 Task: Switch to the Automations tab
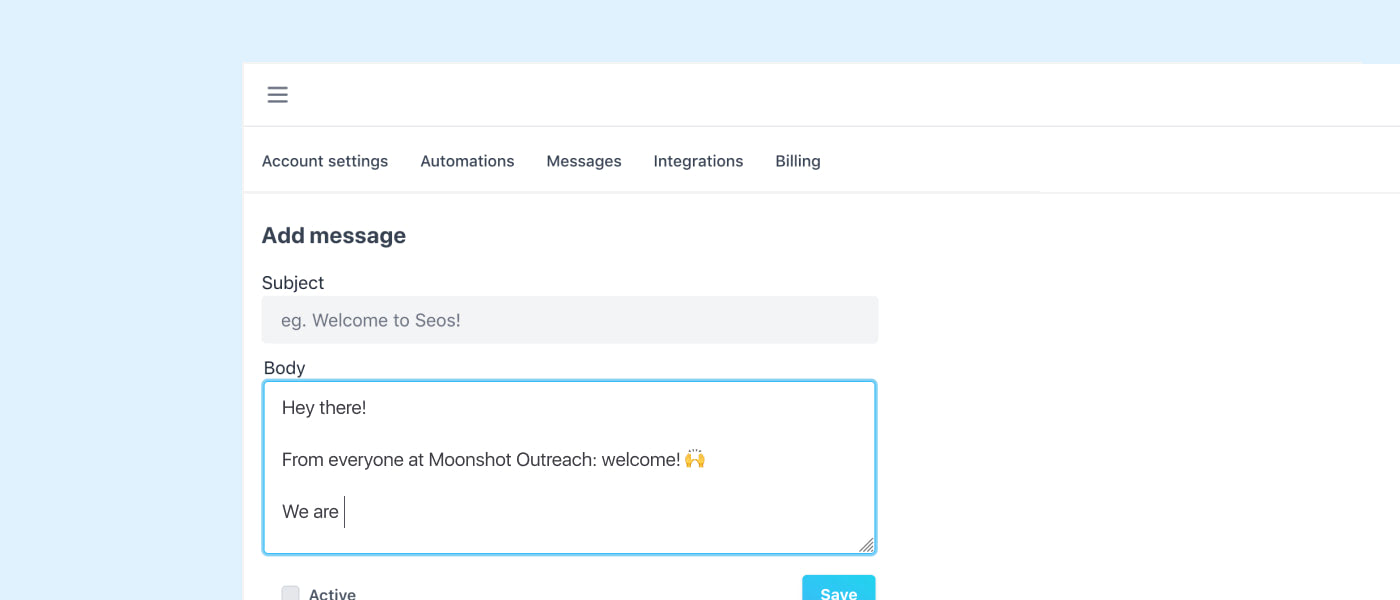(x=467, y=161)
